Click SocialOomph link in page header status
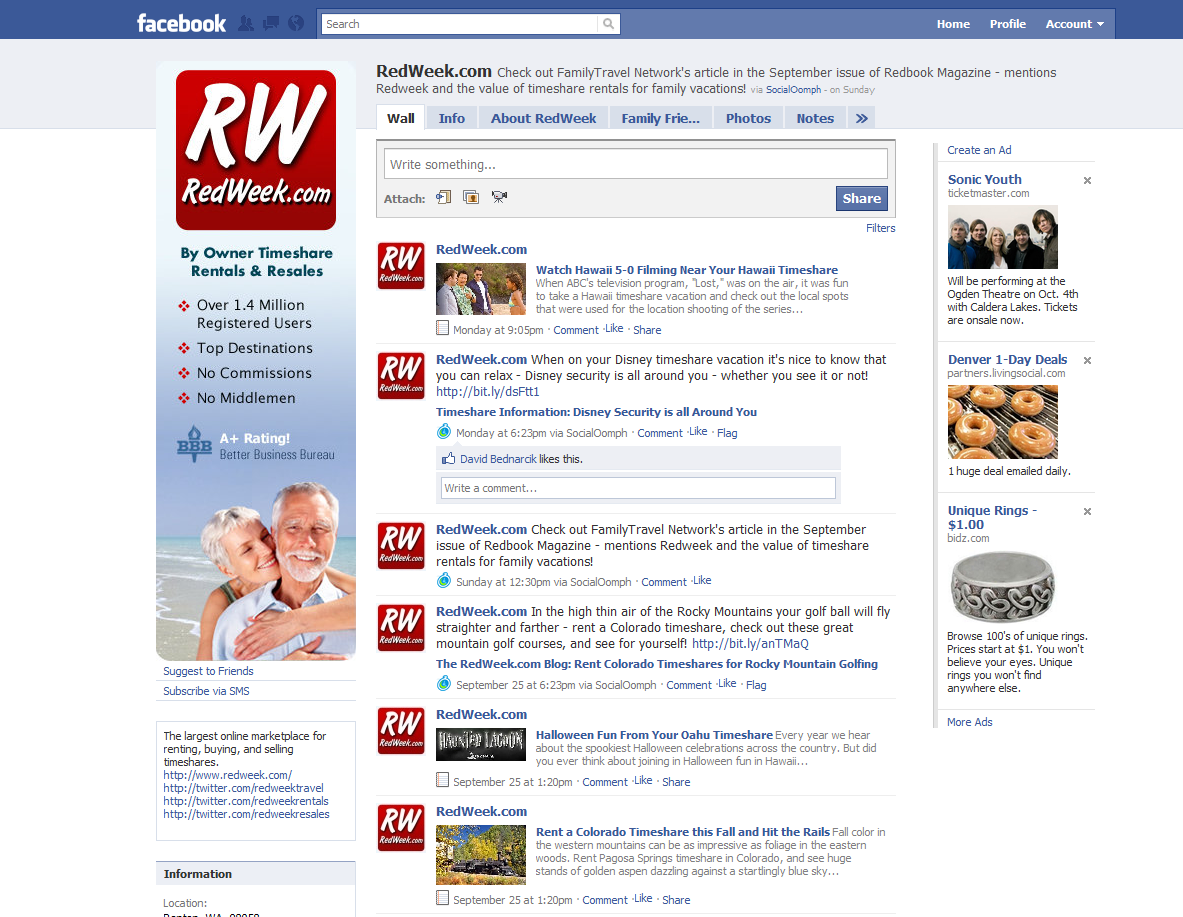The height and width of the screenshot is (917, 1183). click(793, 90)
